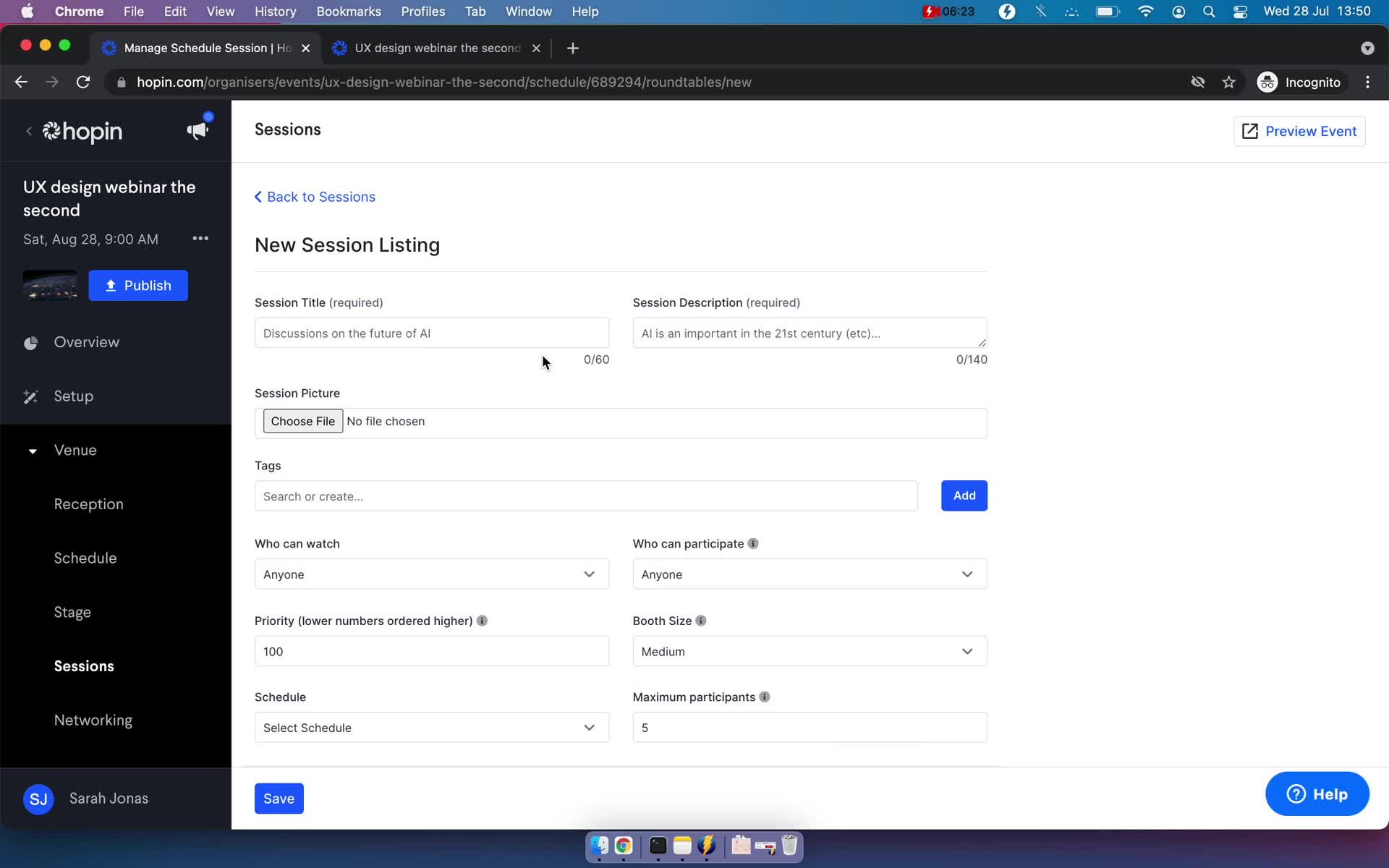Go Back to Sessions
The image size is (1389, 868).
[x=315, y=197]
